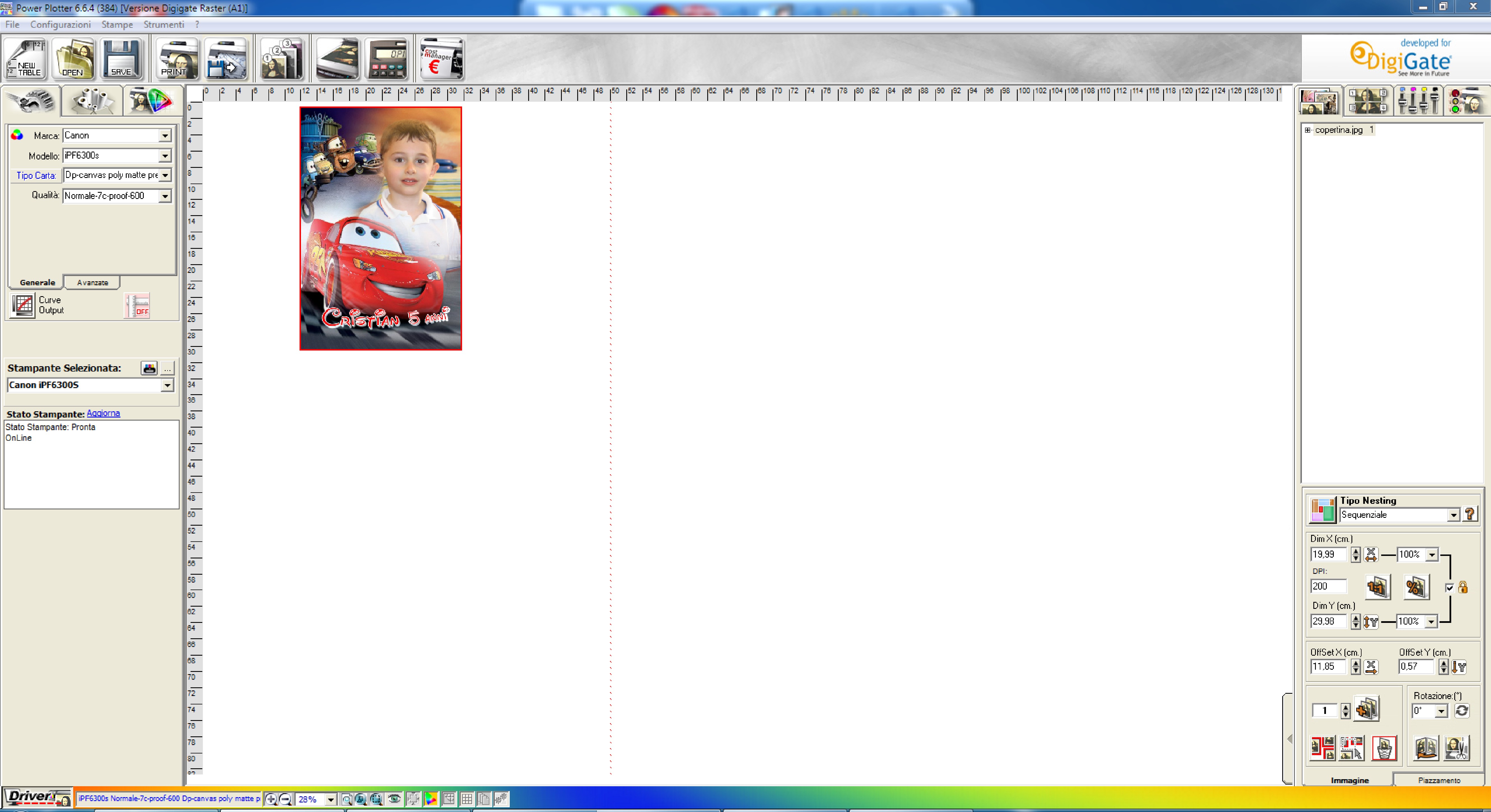This screenshot has width=1491, height=812.
Task: Click the DPI input field showing 200
Action: tap(1328, 587)
